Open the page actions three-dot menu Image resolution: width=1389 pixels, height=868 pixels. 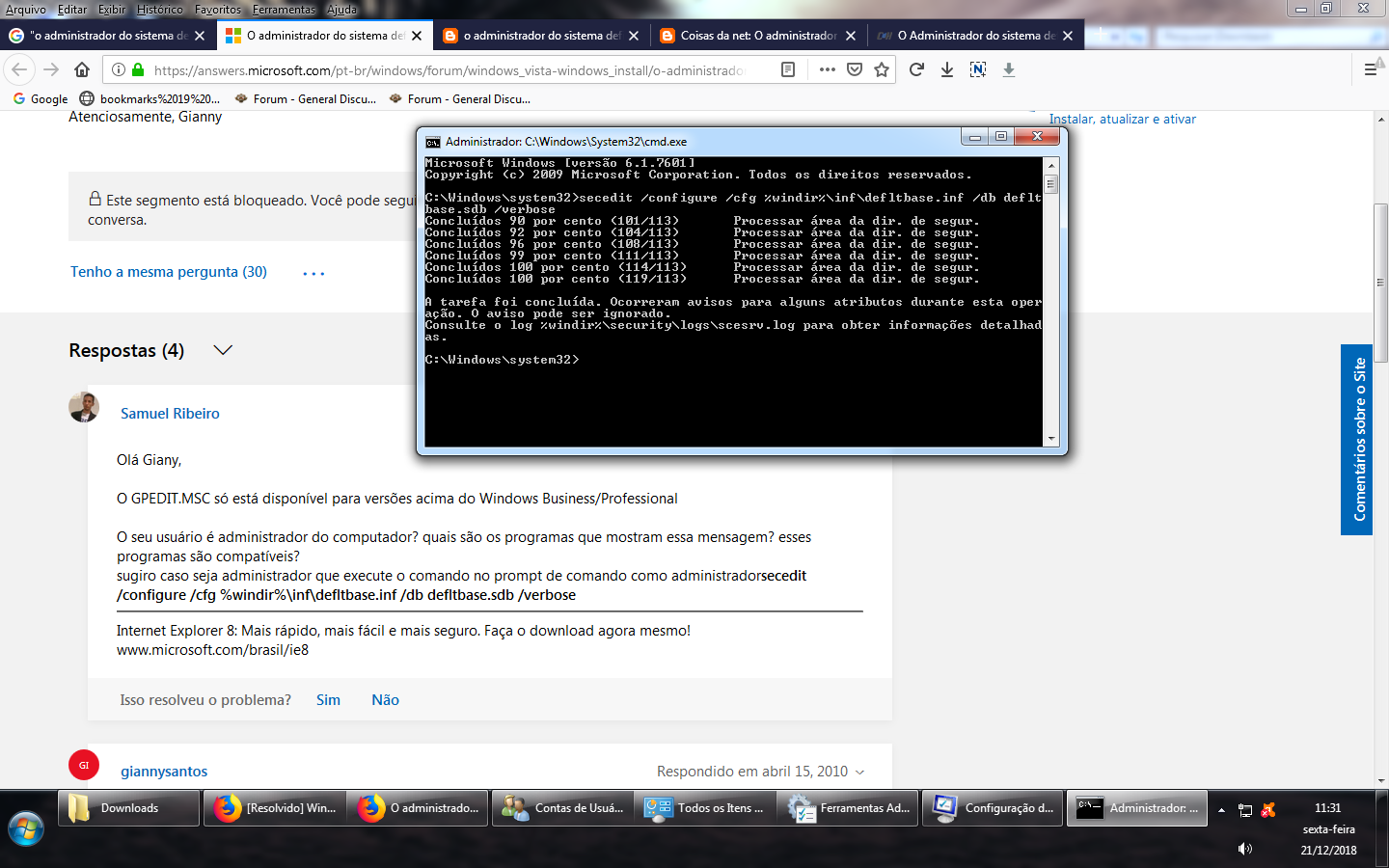click(x=828, y=69)
